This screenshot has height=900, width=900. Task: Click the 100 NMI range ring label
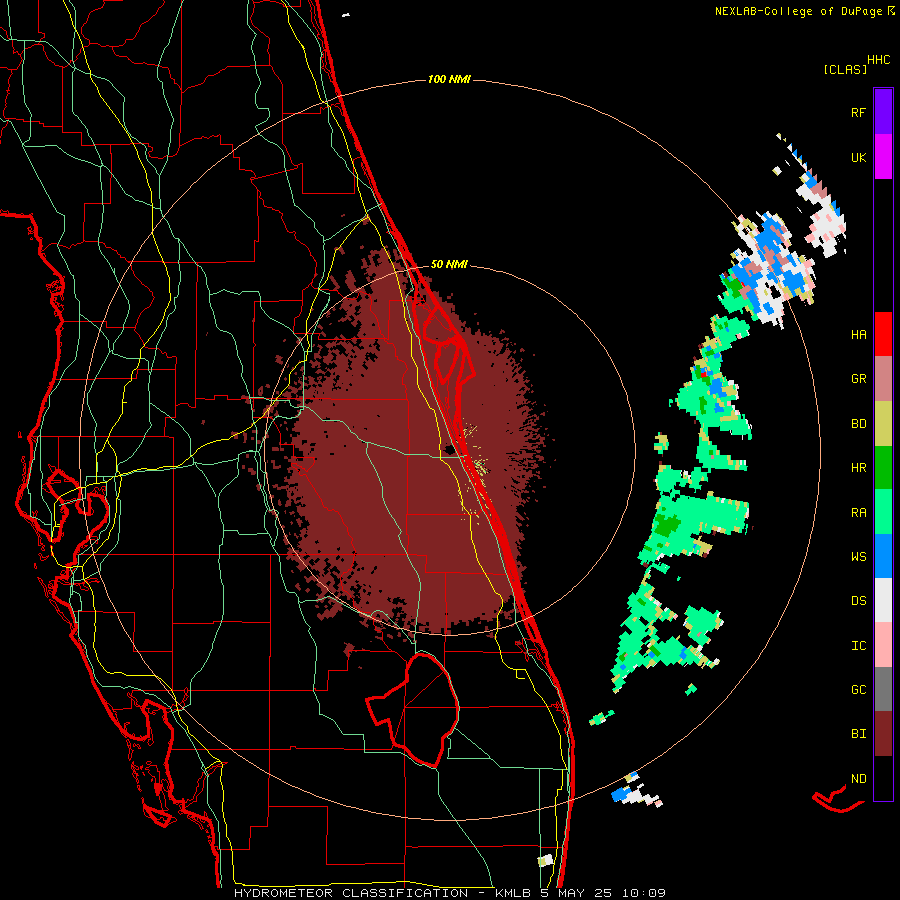pyautogui.click(x=449, y=79)
